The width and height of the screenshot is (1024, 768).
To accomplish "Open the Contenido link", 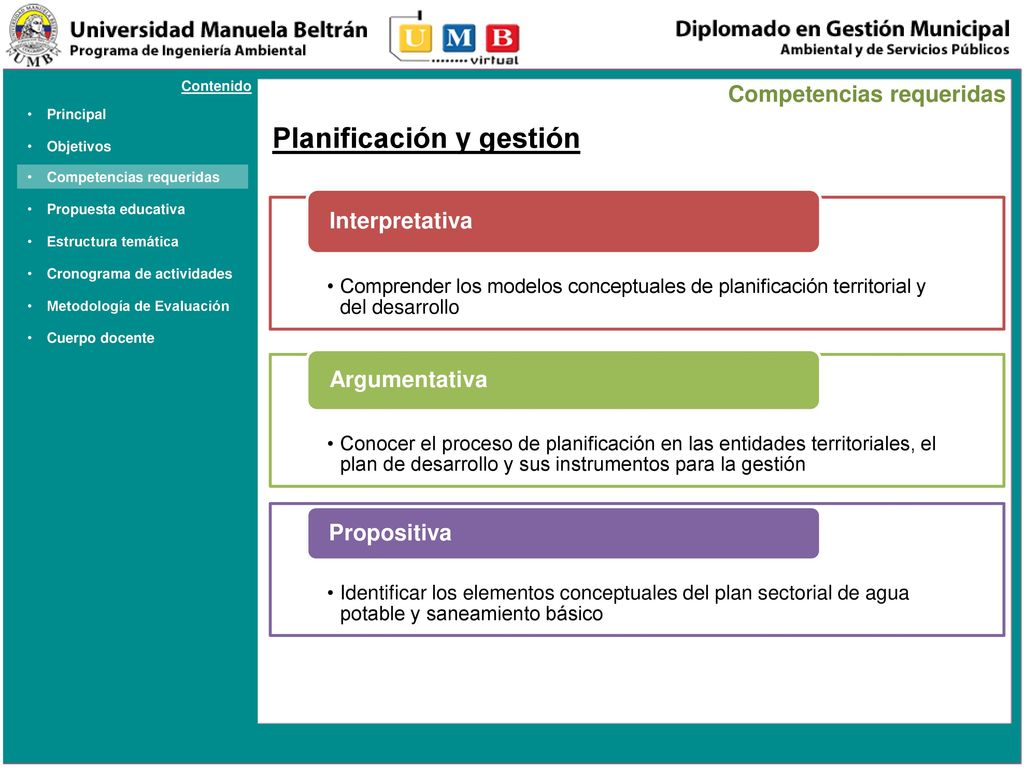I will pos(216,86).
